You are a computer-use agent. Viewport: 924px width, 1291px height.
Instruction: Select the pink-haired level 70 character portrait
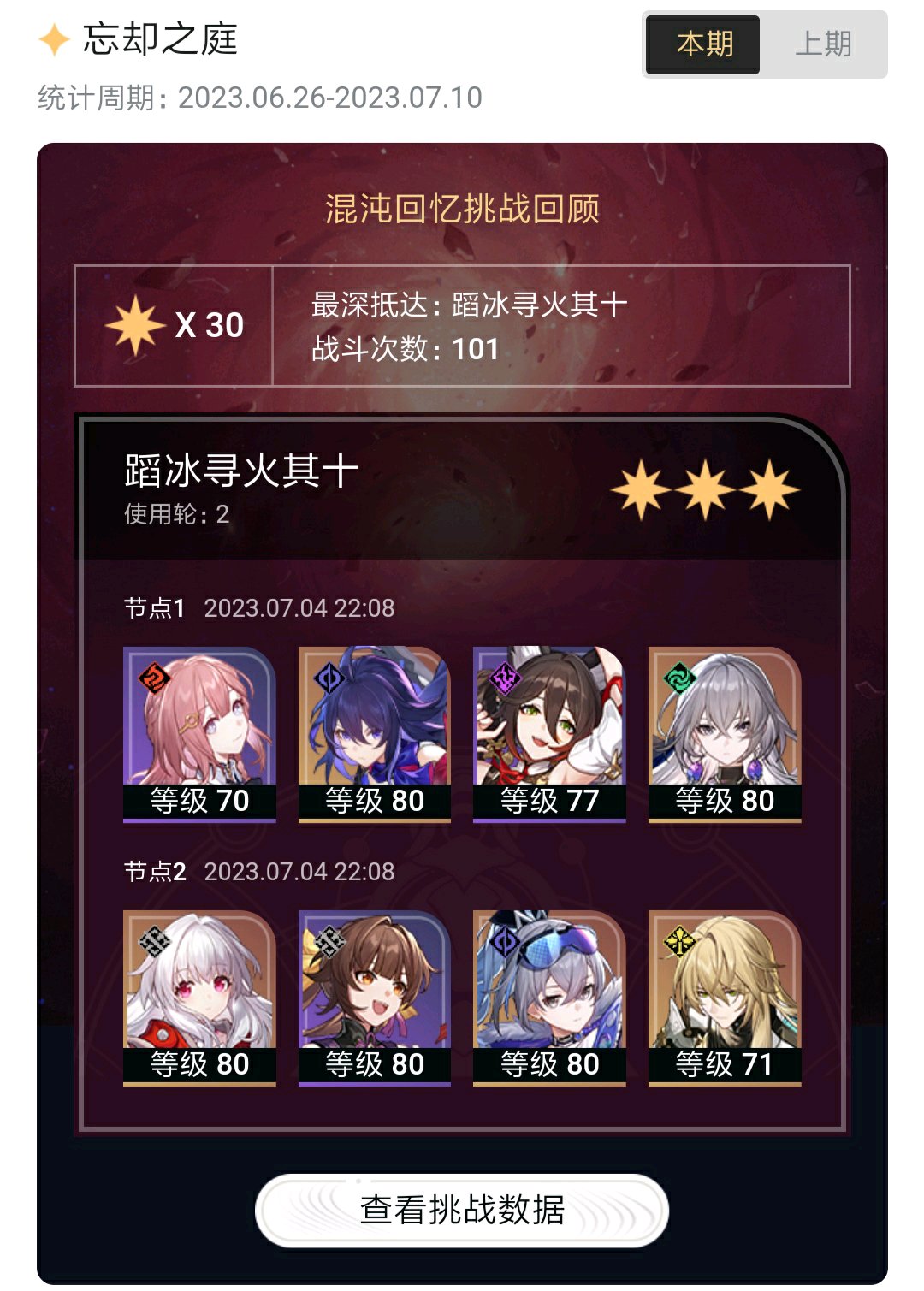(199, 735)
